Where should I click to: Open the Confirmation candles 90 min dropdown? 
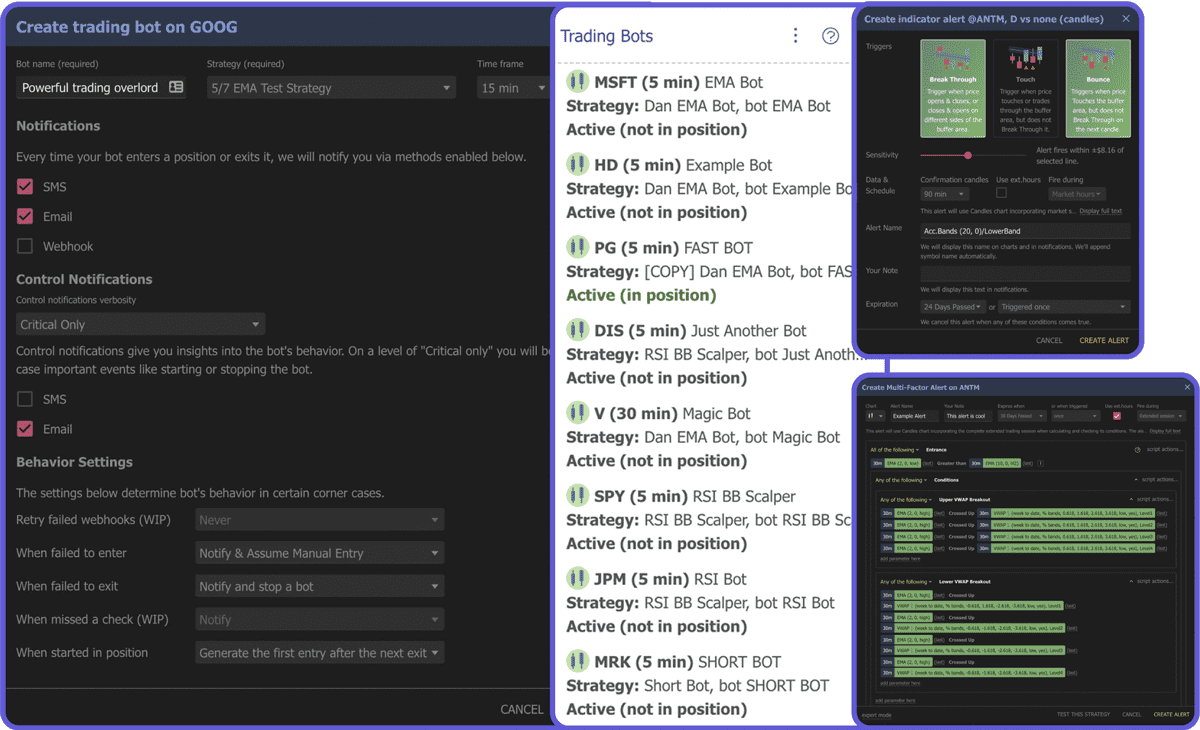(943, 193)
